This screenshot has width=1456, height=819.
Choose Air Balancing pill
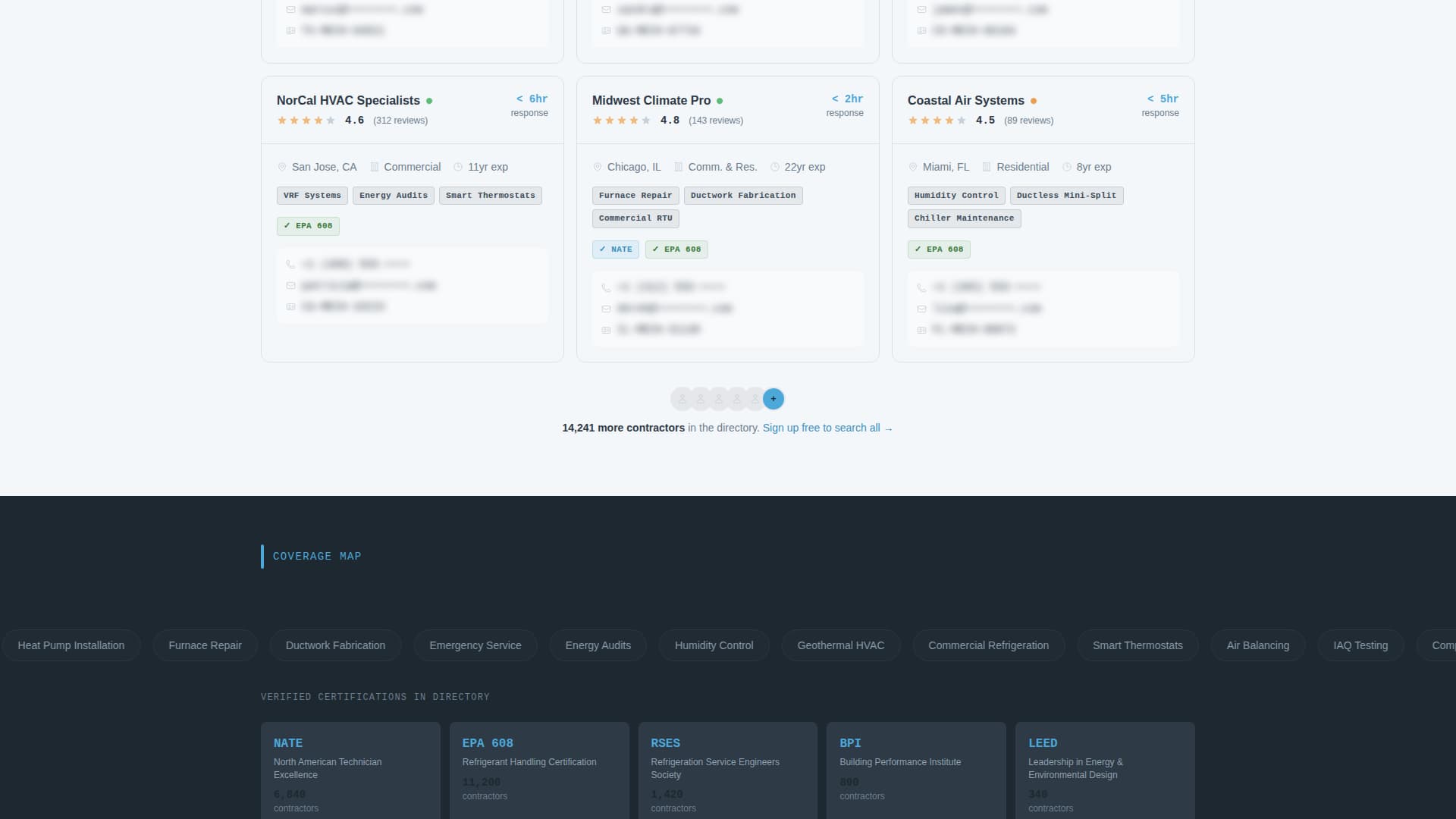(1258, 645)
